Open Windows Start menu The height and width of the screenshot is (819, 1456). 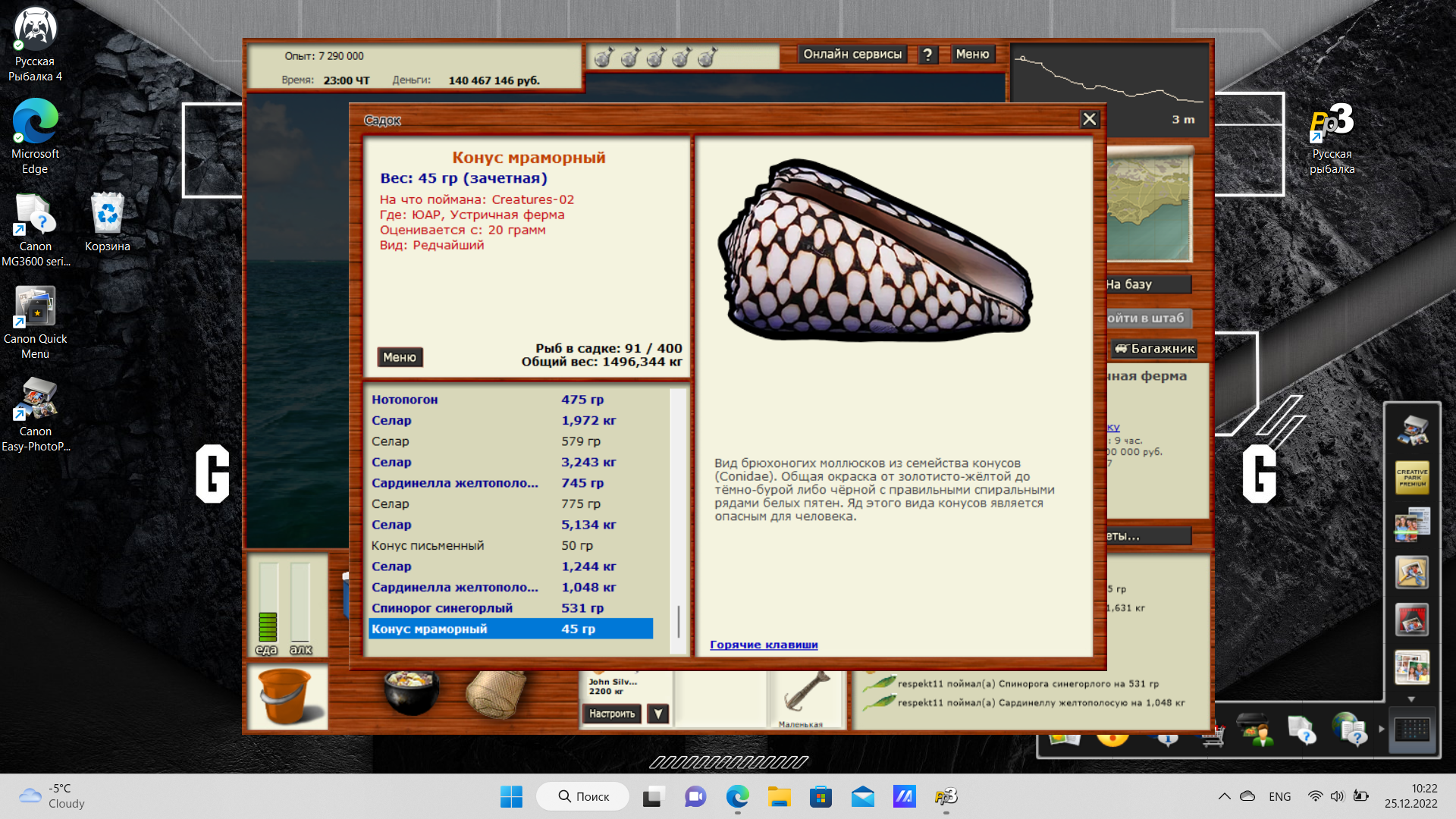click(511, 796)
